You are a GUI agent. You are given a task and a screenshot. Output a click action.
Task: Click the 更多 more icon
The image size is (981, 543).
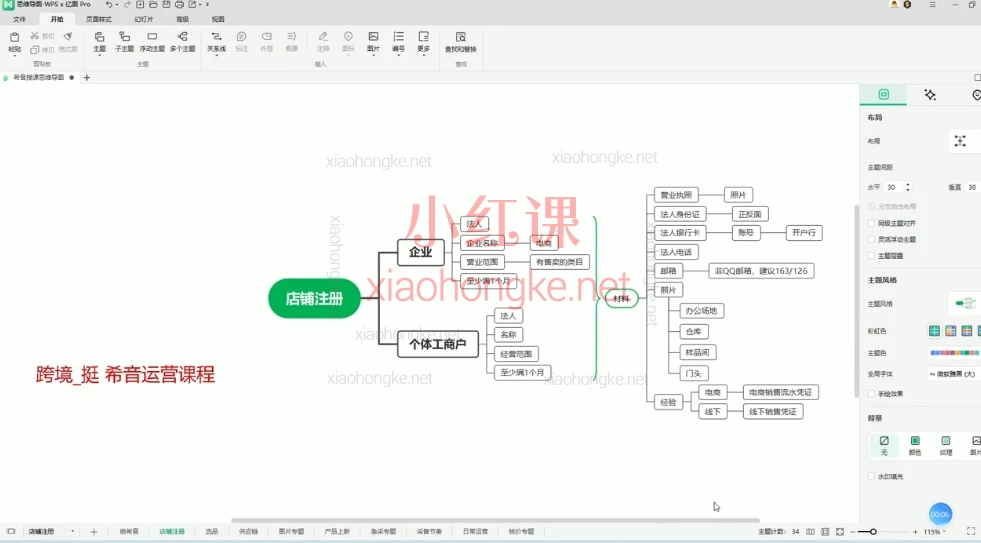pos(424,37)
